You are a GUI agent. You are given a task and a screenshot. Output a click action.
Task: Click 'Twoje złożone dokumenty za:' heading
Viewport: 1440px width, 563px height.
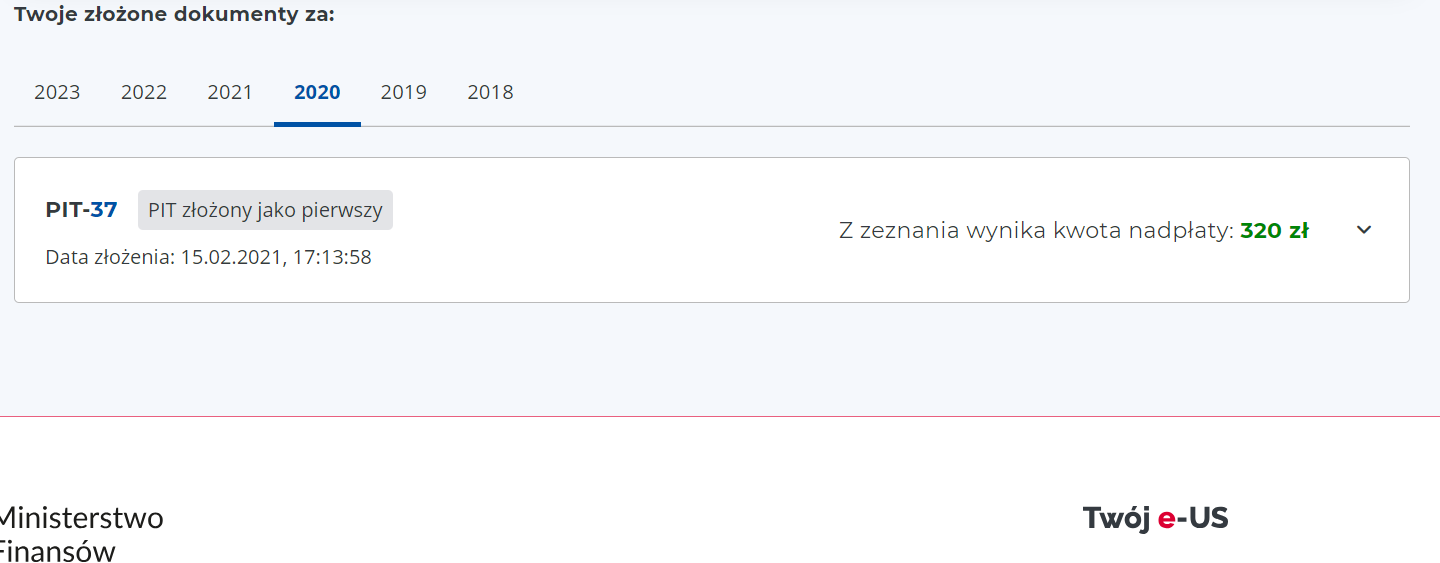[x=174, y=15]
